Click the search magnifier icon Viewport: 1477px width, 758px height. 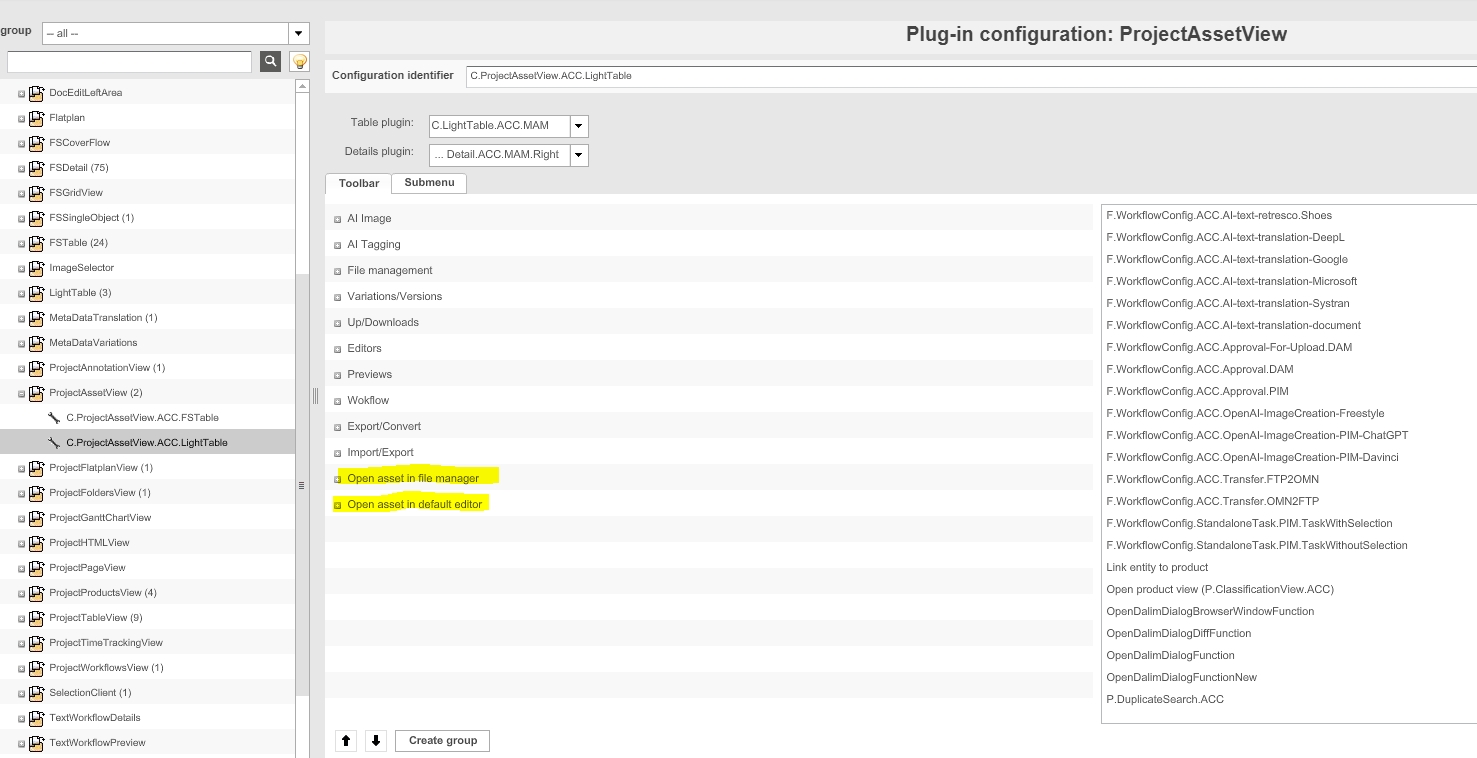tap(270, 62)
